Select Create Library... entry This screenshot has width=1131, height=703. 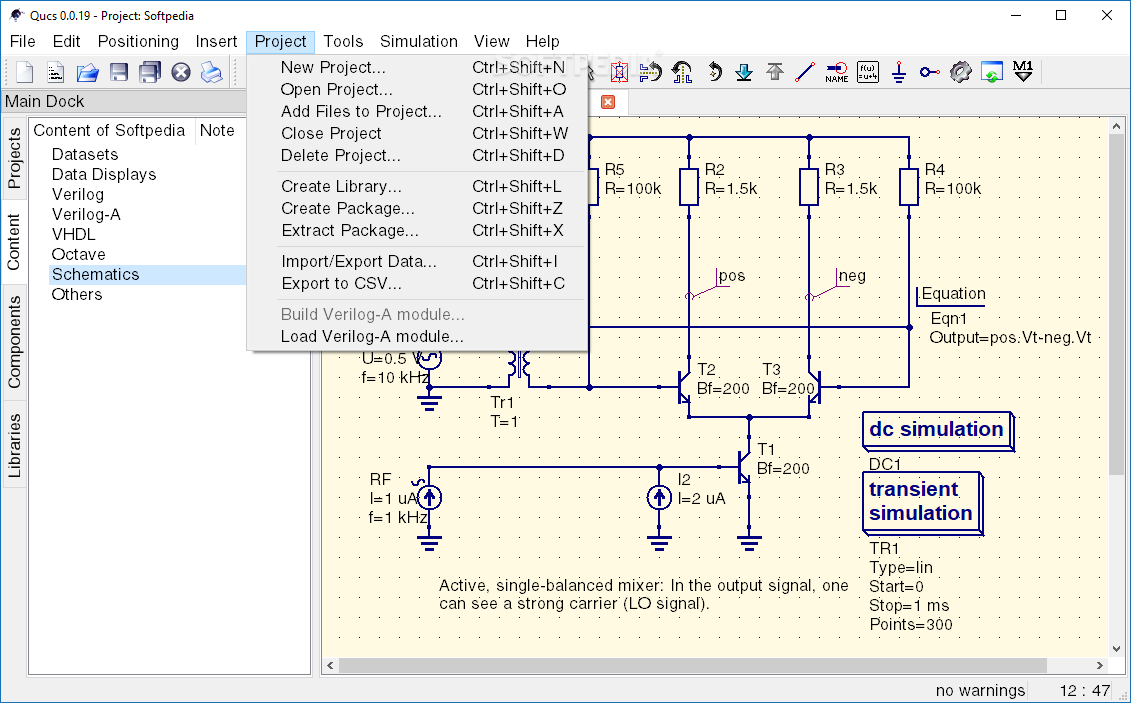coord(417,187)
